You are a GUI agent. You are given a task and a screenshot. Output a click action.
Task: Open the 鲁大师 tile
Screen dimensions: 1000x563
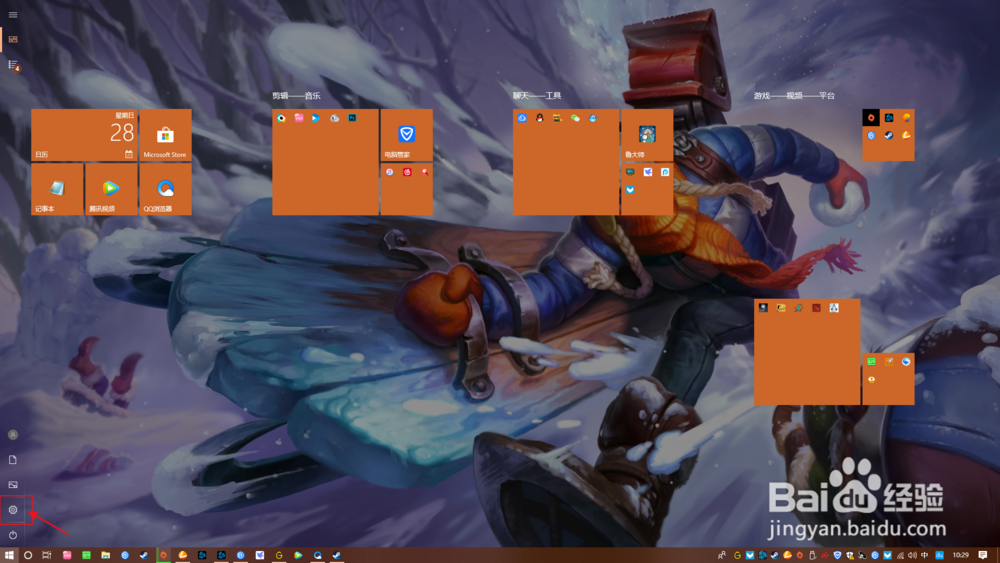click(647, 135)
